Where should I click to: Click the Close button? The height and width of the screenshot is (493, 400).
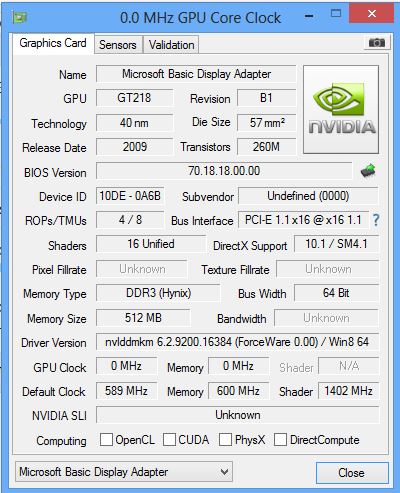point(352,473)
